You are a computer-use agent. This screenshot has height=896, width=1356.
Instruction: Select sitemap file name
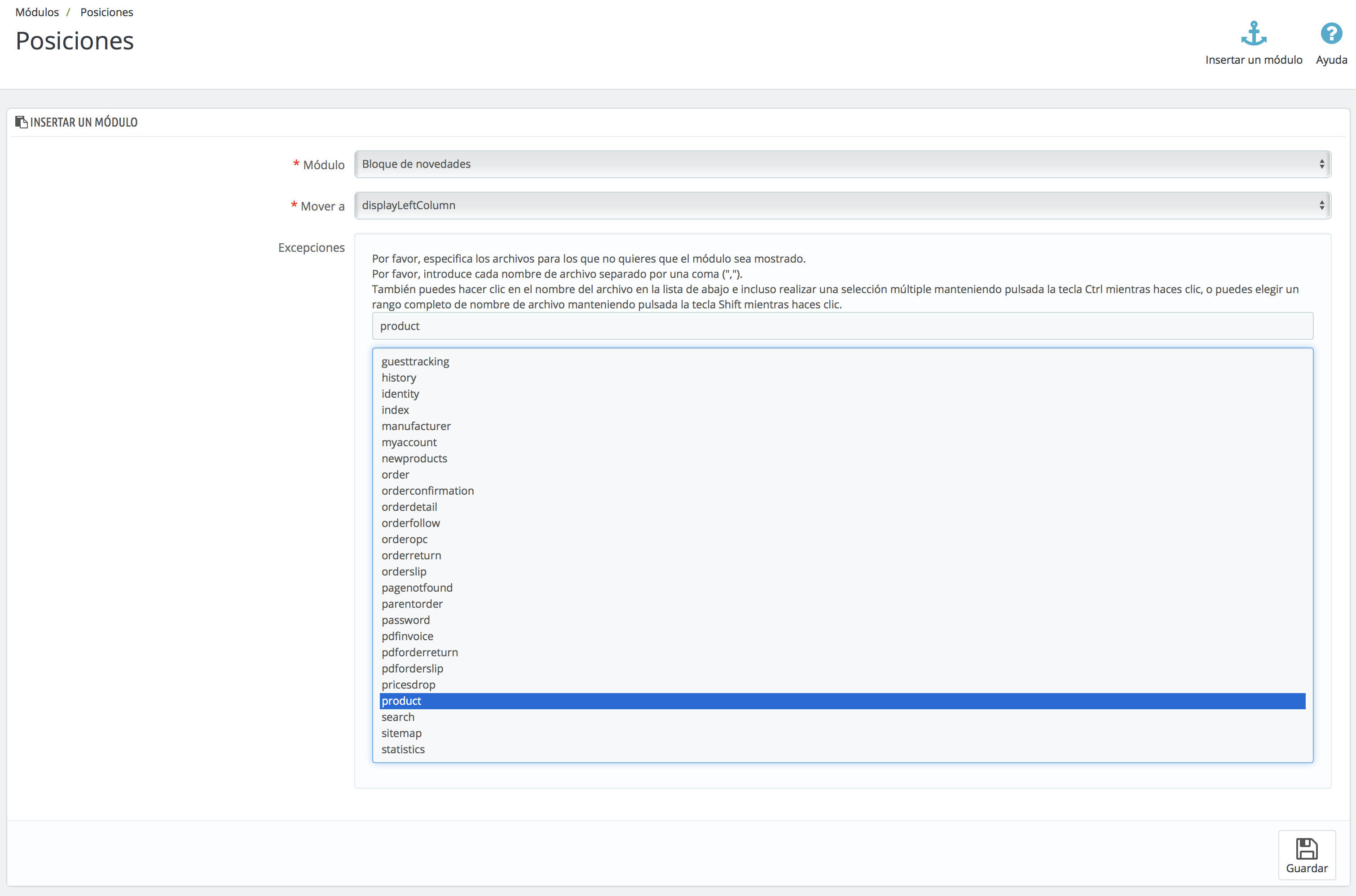402,733
